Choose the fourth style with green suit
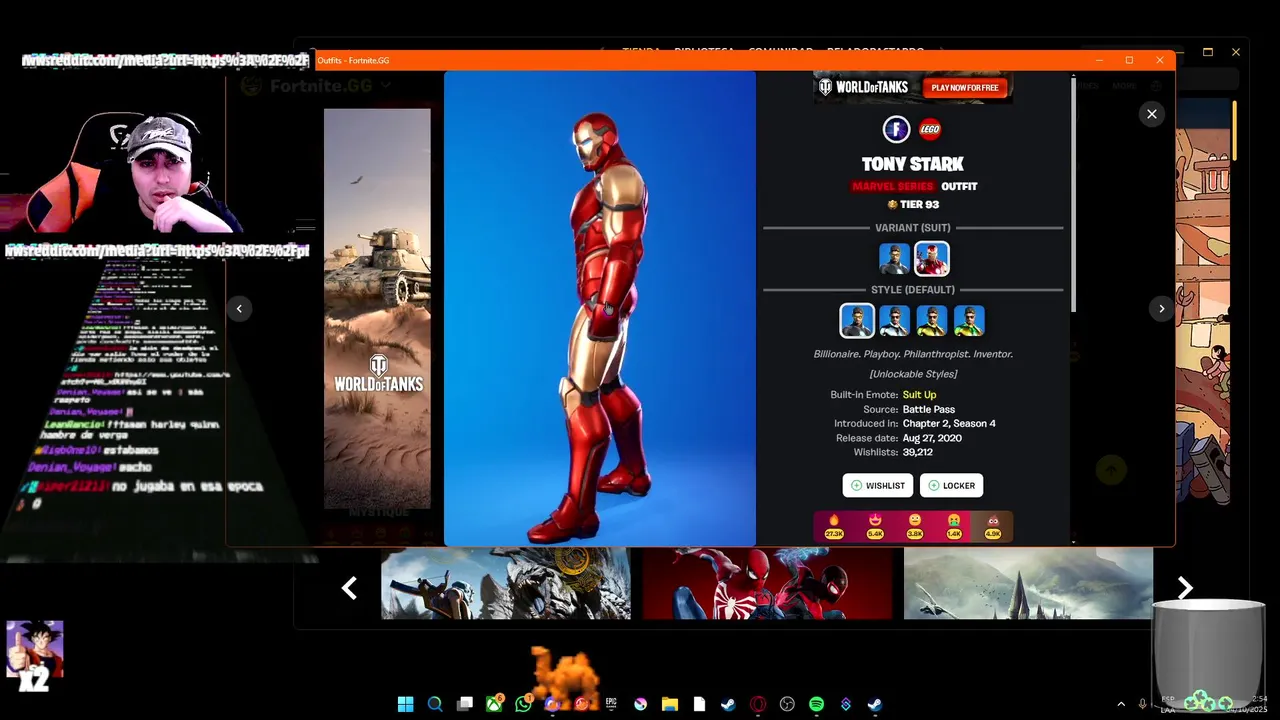The height and width of the screenshot is (720, 1280). click(969, 321)
